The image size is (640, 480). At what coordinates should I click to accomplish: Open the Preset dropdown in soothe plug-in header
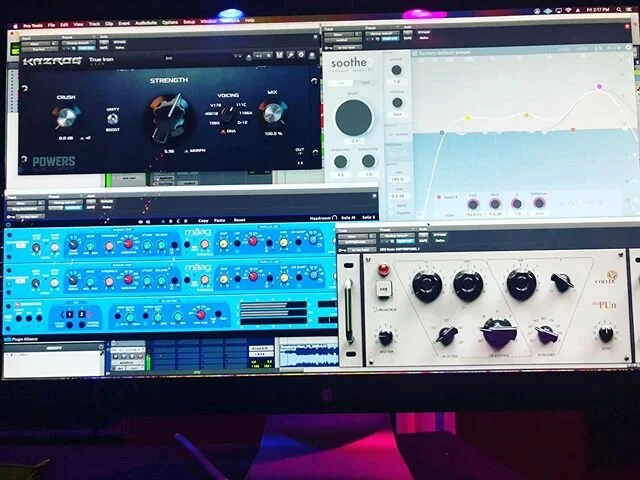pyautogui.click(x=382, y=33)
